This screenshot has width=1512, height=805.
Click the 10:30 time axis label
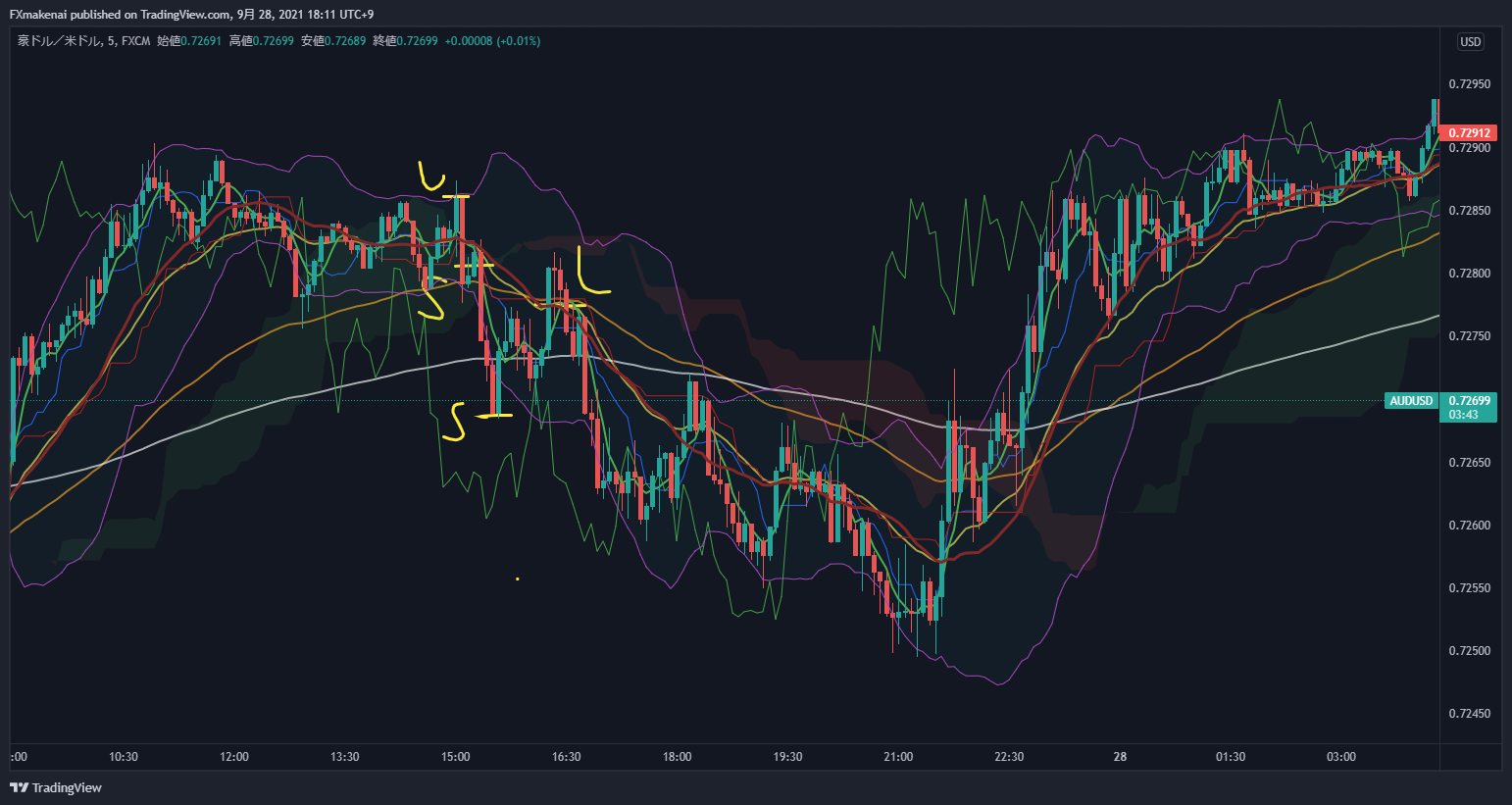tap(124, 757)
